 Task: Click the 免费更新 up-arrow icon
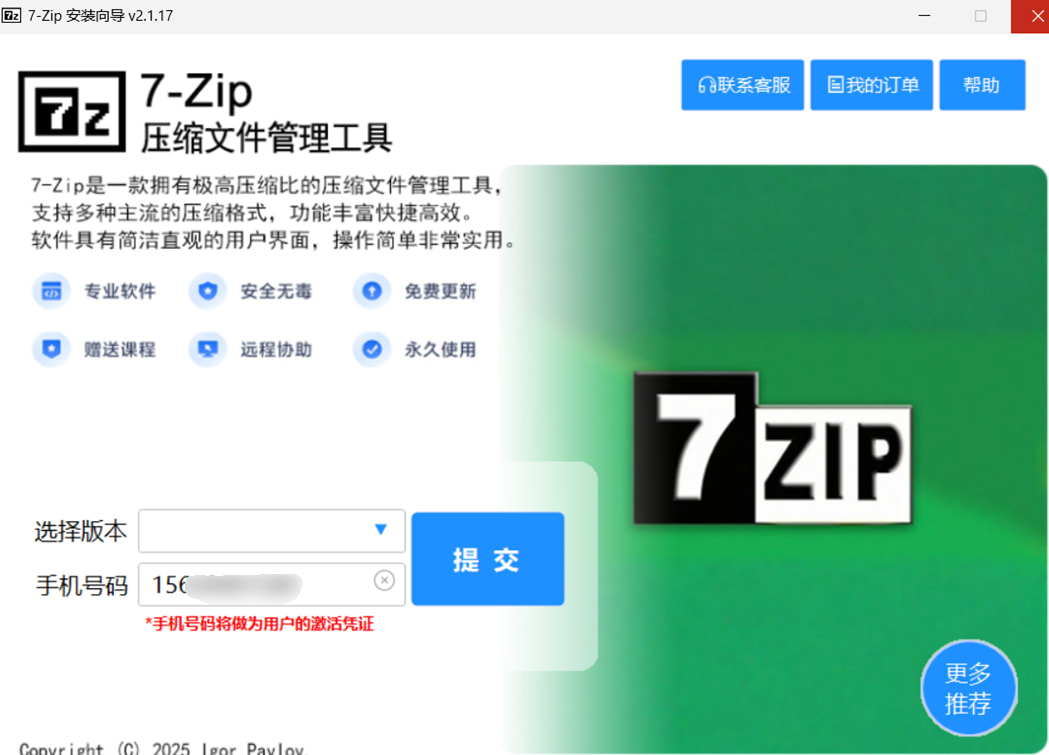tap(372, 292)
